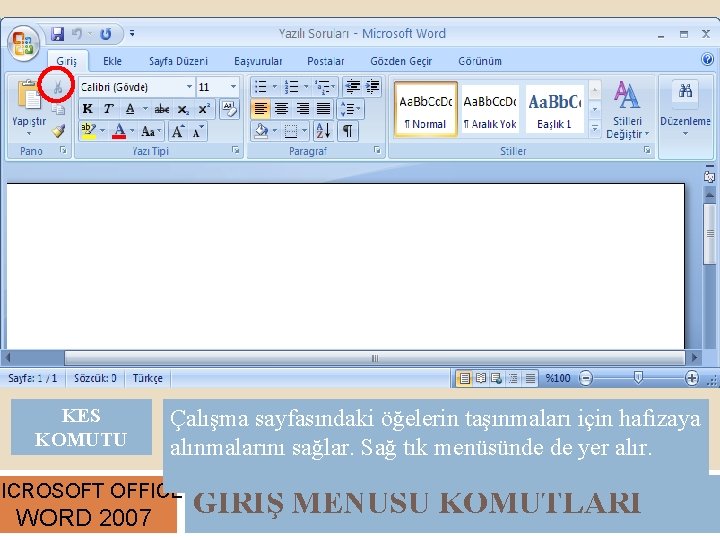The image size is (720, 540).
Task: Toggle bold K formatting
Action: coord(88,109)
